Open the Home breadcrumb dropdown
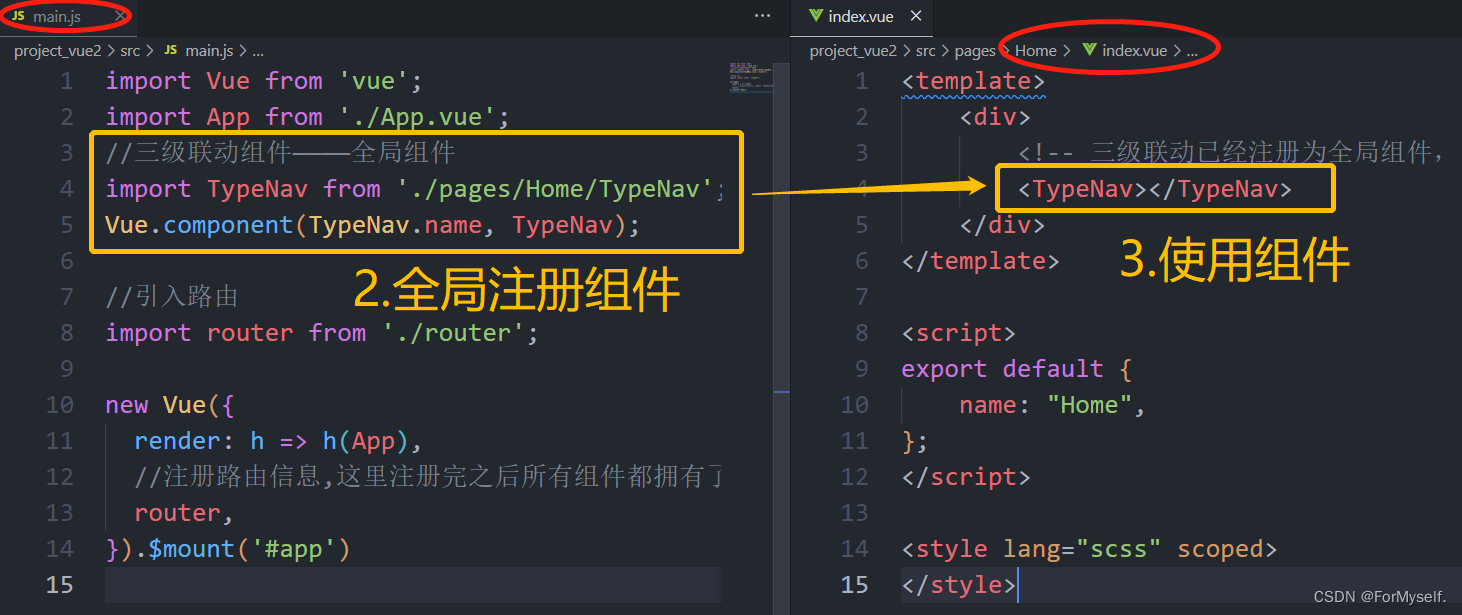This screenshot has height=615, width=1462. point(1036,49)
